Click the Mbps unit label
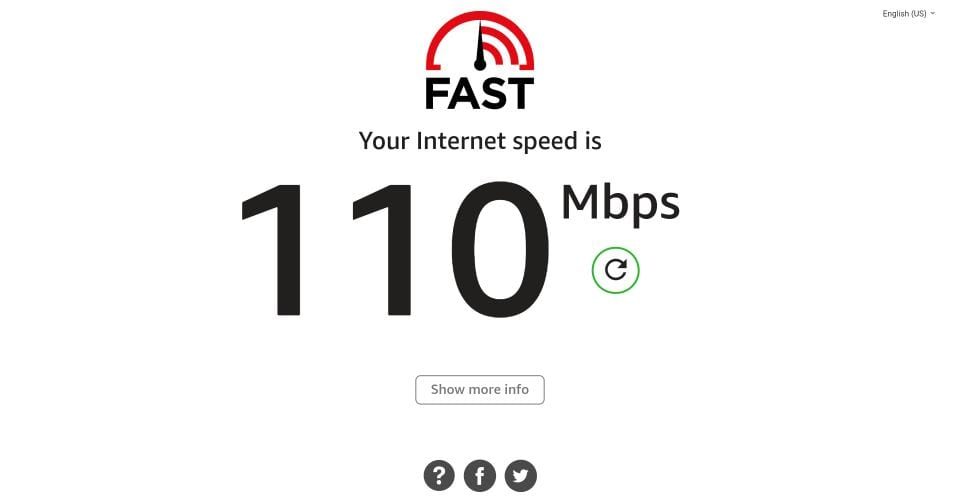Screen dimensions: 960x496 tap(620, 205)
